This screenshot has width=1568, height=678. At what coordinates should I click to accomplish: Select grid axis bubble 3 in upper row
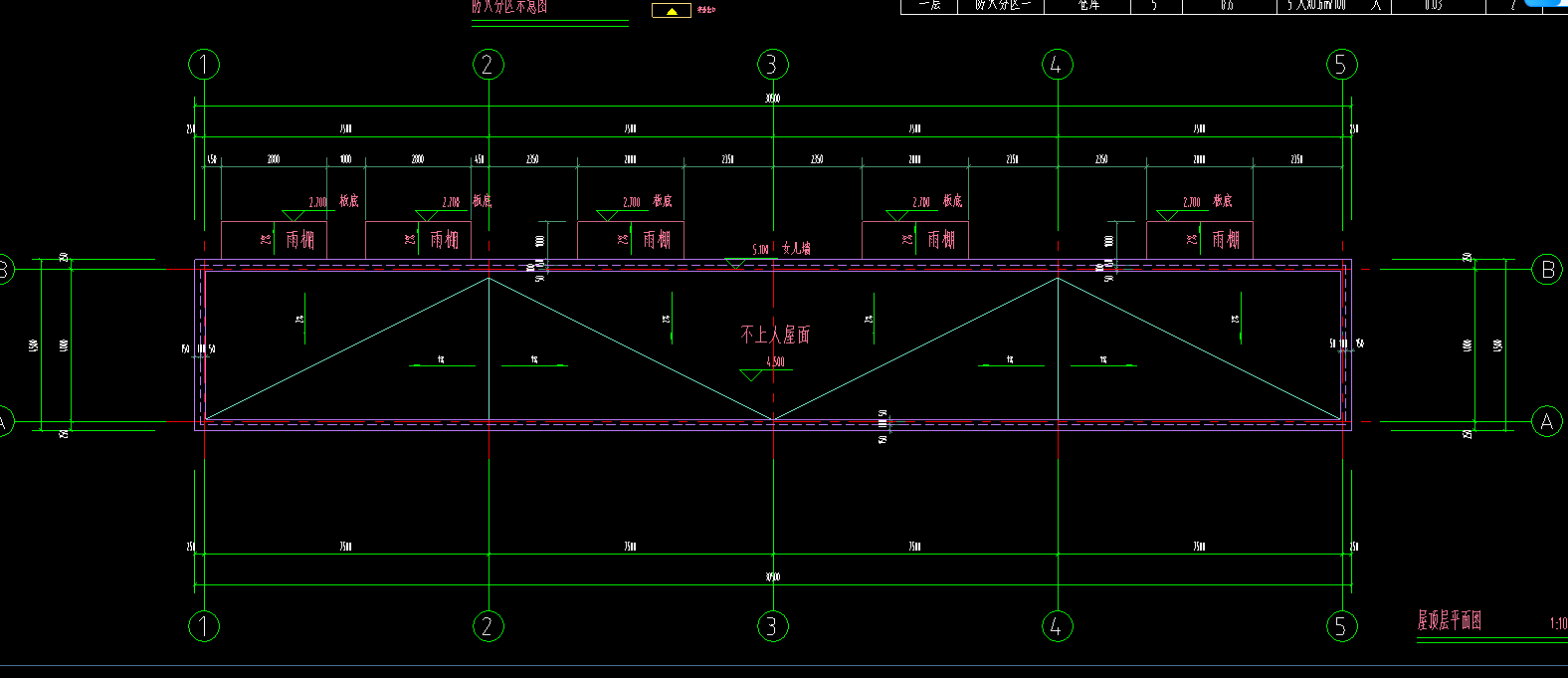772,65
